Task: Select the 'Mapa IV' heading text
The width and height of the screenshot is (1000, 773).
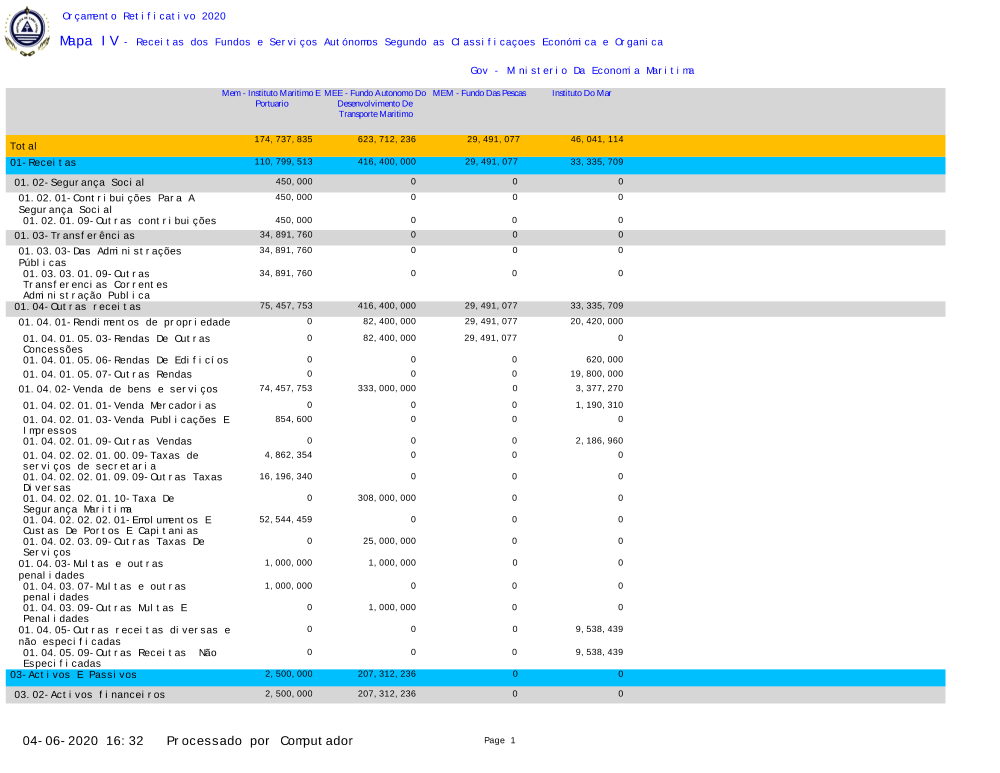Action: point(89,41)
